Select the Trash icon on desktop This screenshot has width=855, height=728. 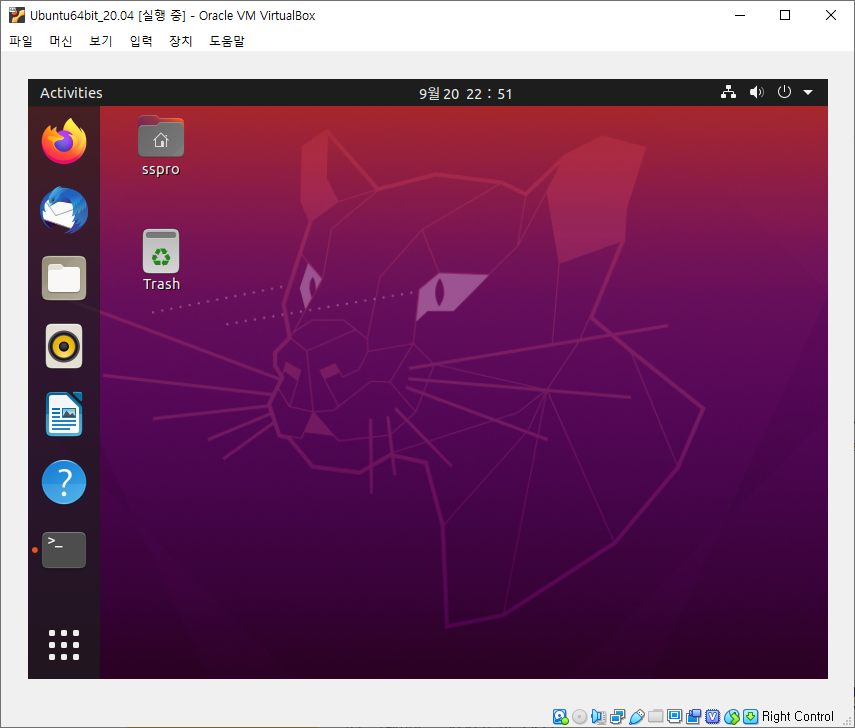[161, 260]
